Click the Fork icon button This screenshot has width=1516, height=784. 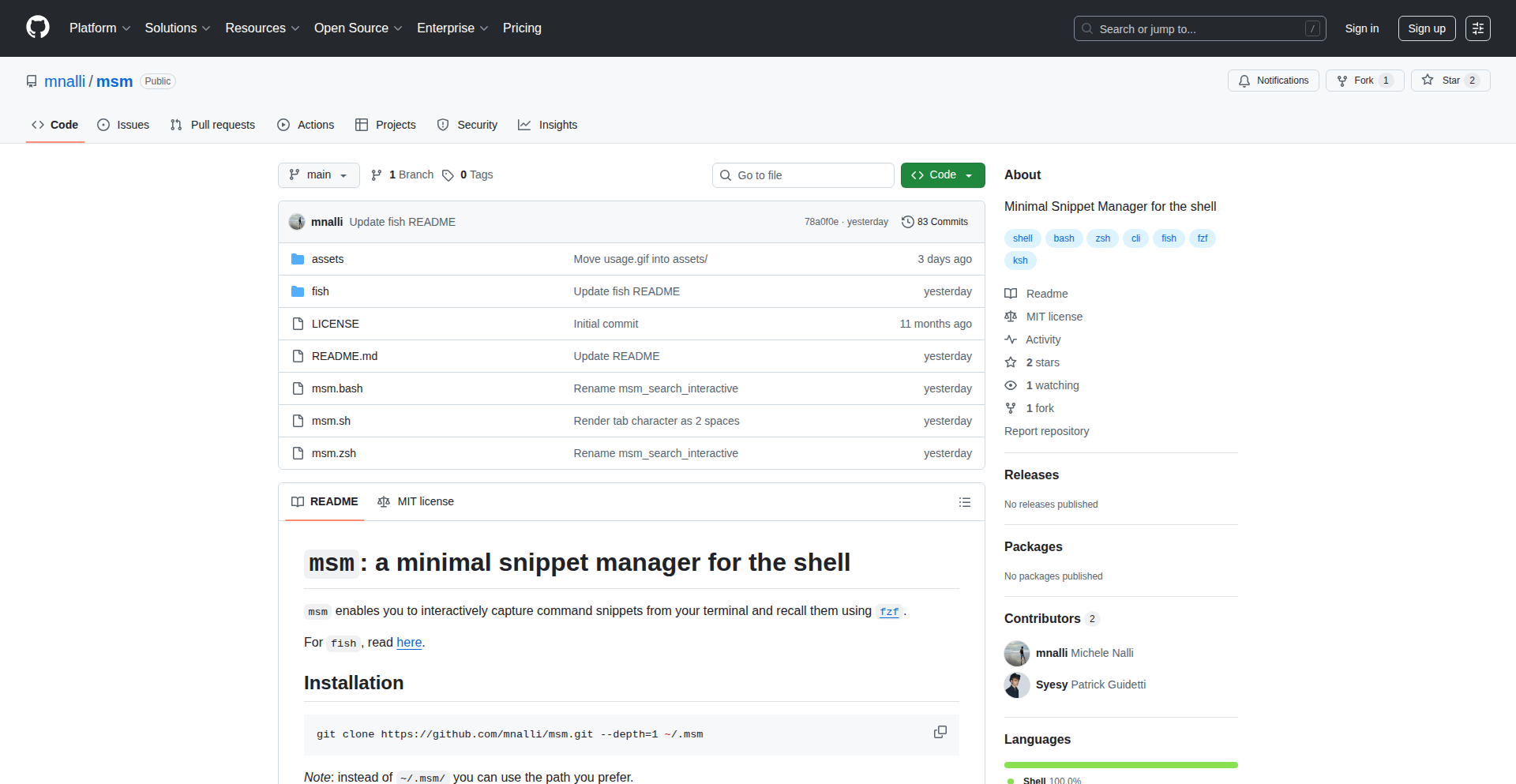1342,81
